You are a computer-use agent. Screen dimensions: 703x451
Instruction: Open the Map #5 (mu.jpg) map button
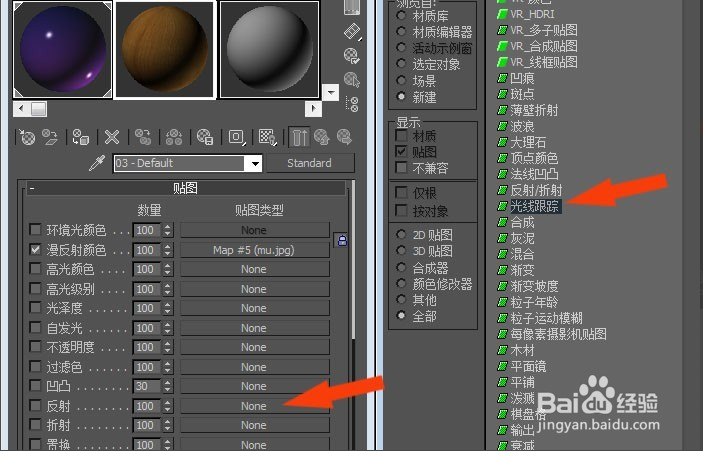(x=254, y=250)
